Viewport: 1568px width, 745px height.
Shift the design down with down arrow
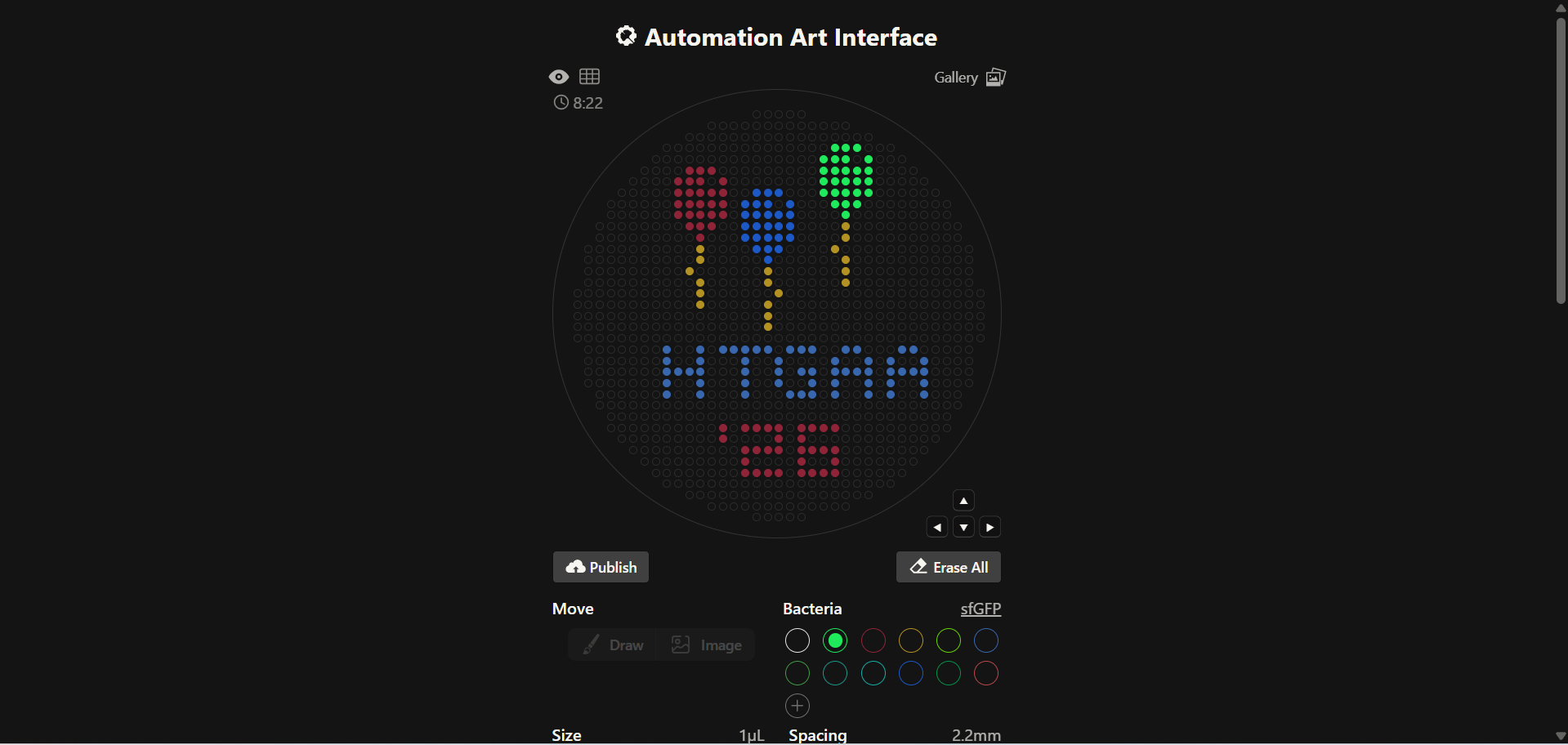tap(963, 528)
